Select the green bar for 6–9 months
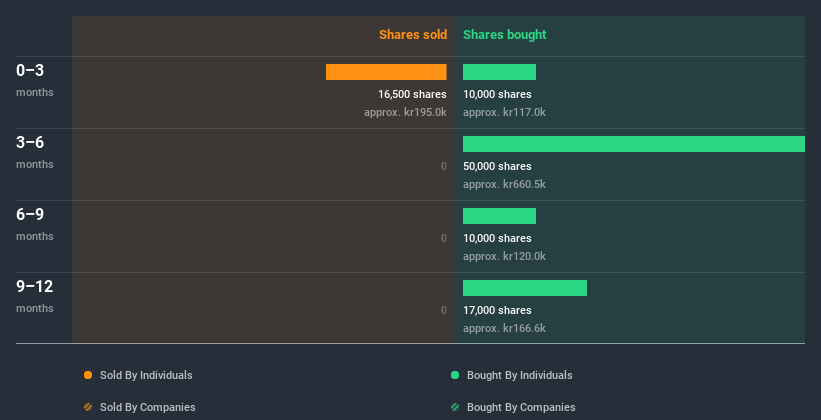Screen dimensions: 821x420 pyautogui.click(x=500, y=216)
